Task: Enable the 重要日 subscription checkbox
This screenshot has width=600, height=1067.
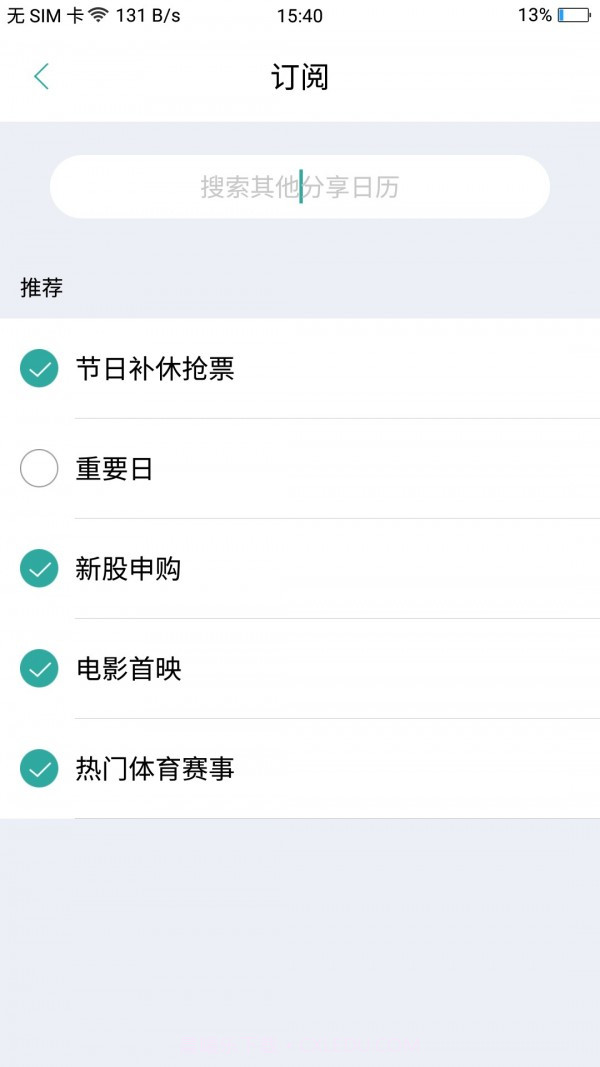Action: [x=38, y=468]
